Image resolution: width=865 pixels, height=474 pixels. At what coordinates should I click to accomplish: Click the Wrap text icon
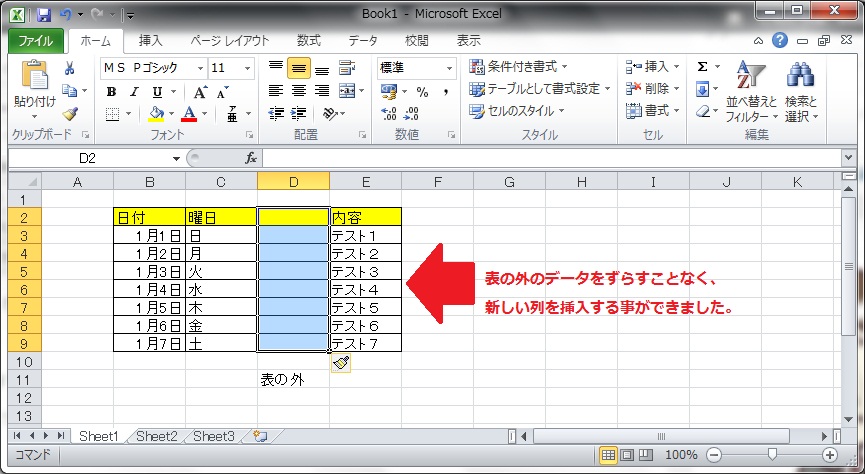point(346,68)
